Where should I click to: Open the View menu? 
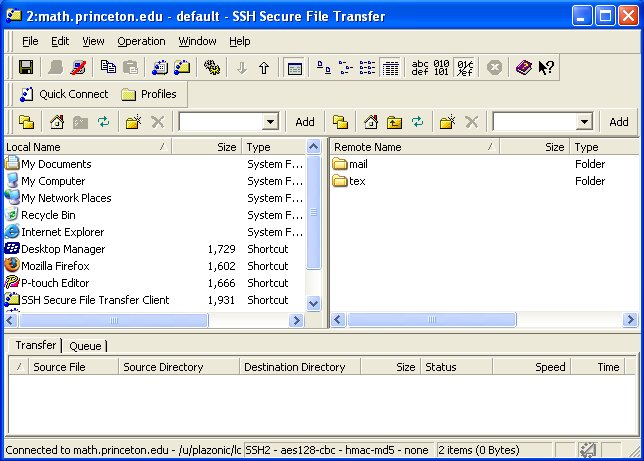[93, 41]
